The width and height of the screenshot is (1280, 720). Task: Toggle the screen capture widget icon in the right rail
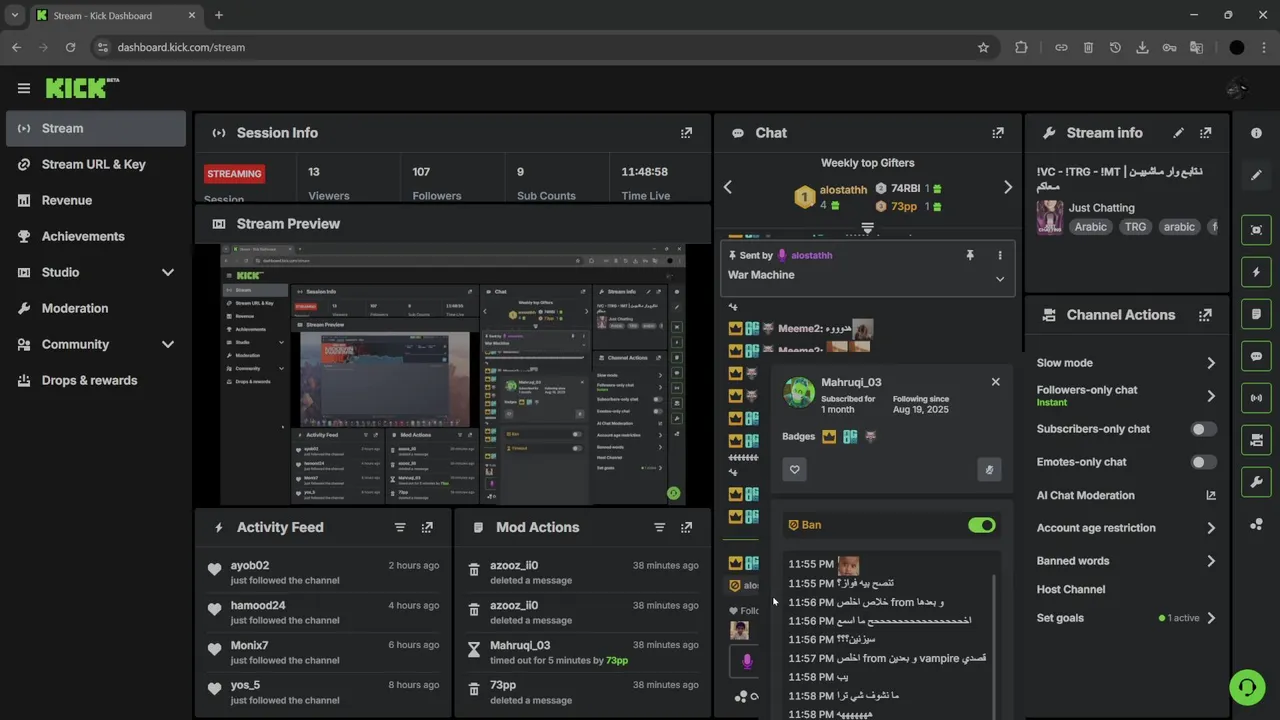(1257, 230)
